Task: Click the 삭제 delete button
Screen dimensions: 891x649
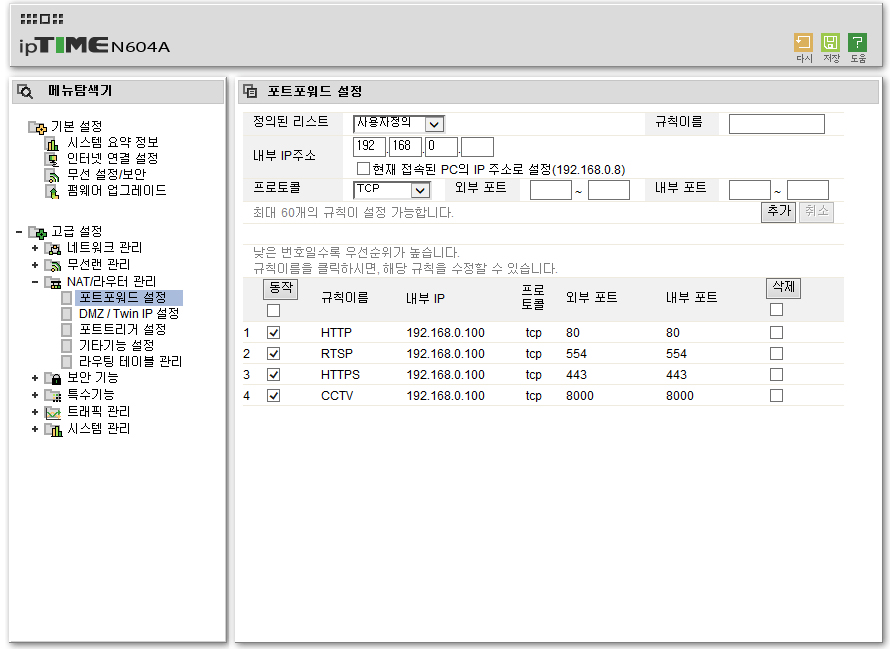Action: tap(784, 287)
